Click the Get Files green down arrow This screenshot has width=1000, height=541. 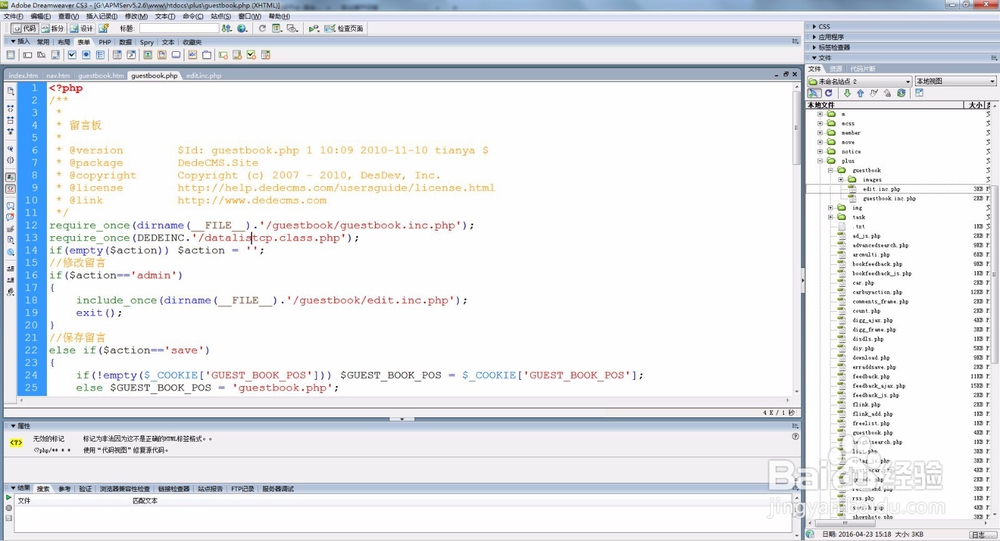pos(847,93)
